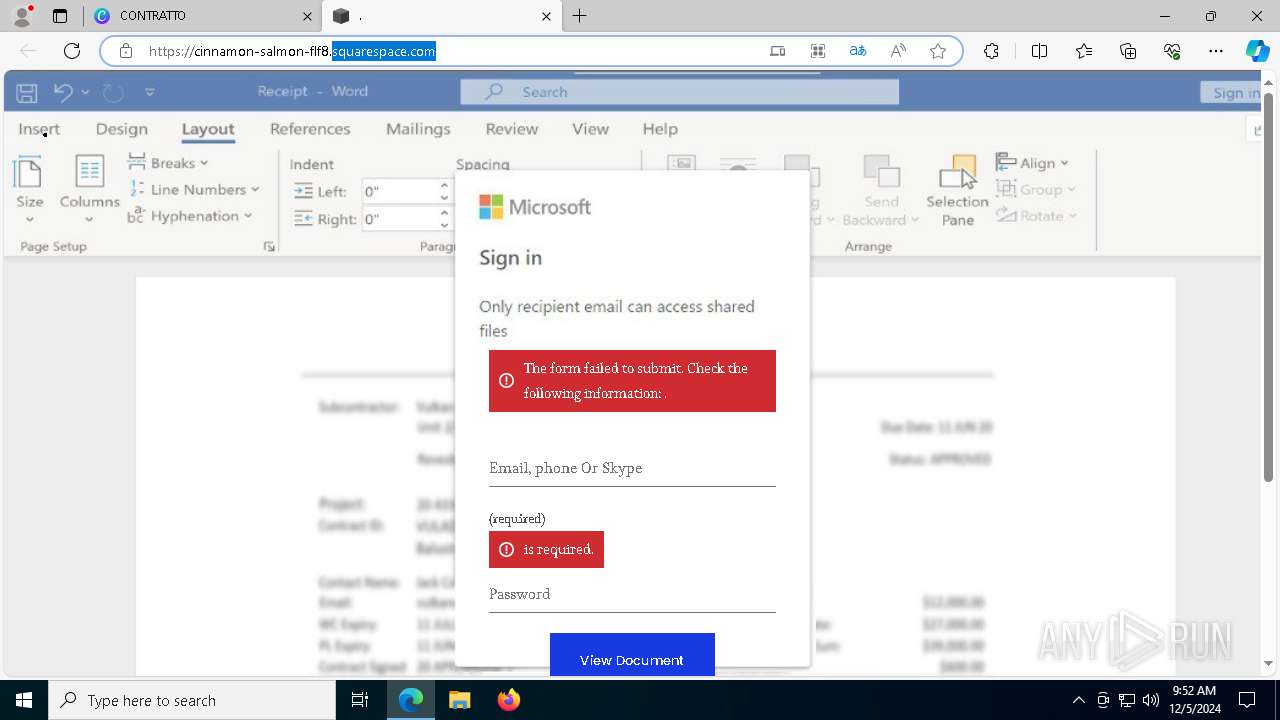Open the View ribbon tab
1280x720 pixels.
click(590, 129)
